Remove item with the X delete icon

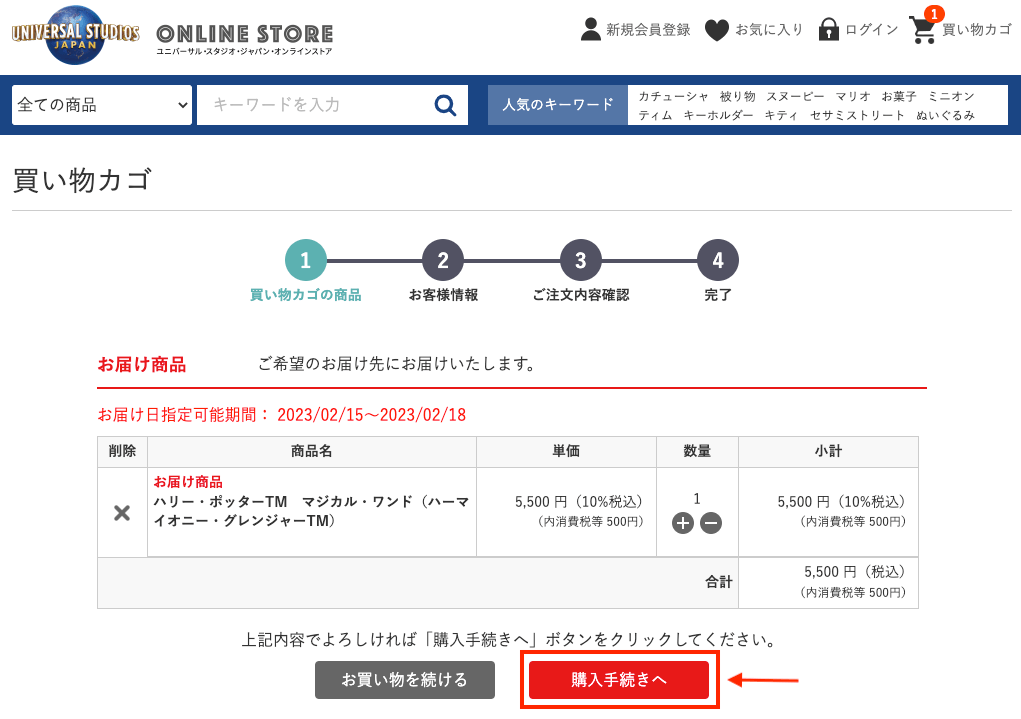(x=122, y=513)
